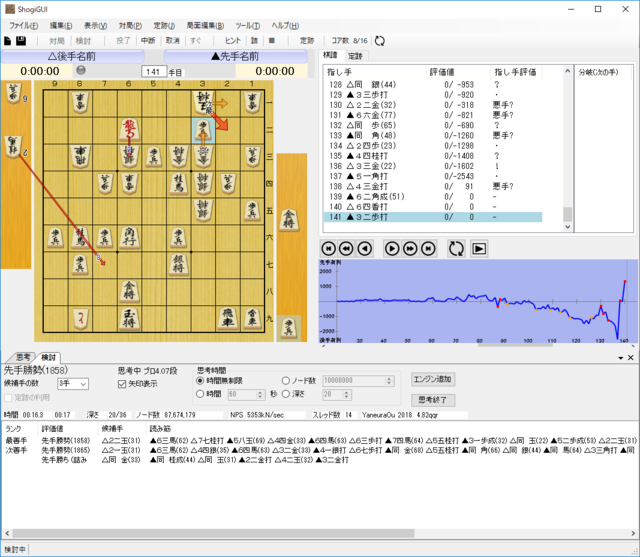Open the ヘルプ menu
This screenshot has height=557, width=640.
285,26
